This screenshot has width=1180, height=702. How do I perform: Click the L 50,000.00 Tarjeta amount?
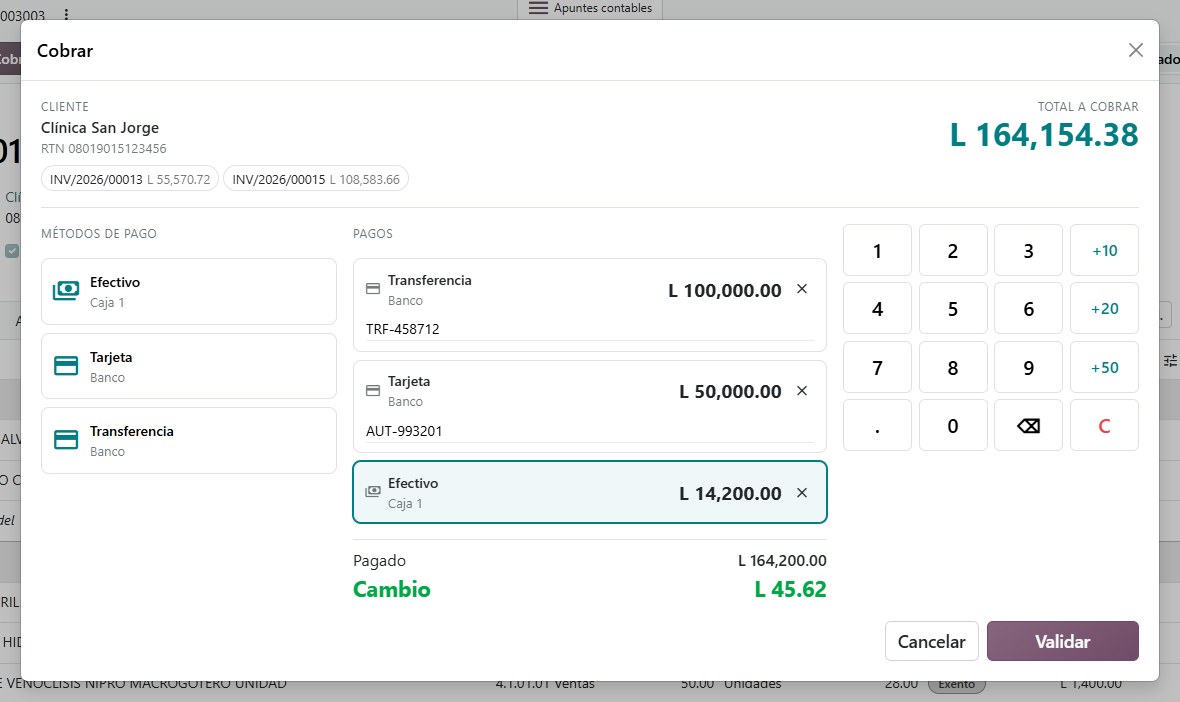[730, 392]
